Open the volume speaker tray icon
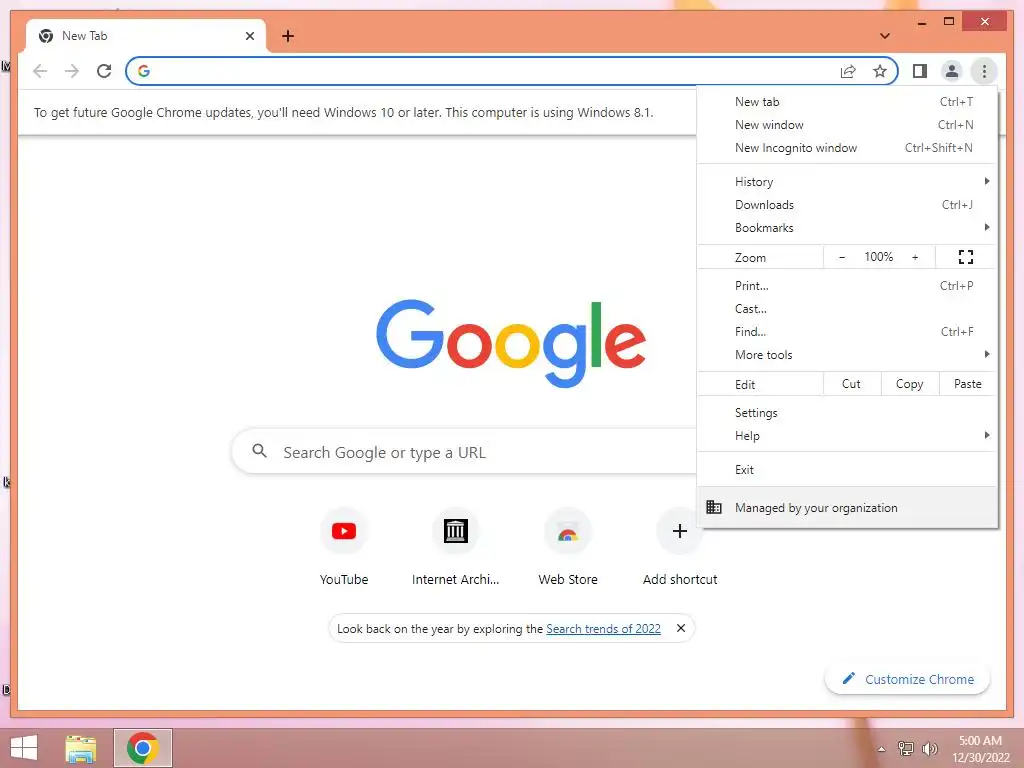This screenshot has width=1024, height=768. pos(929,748)
